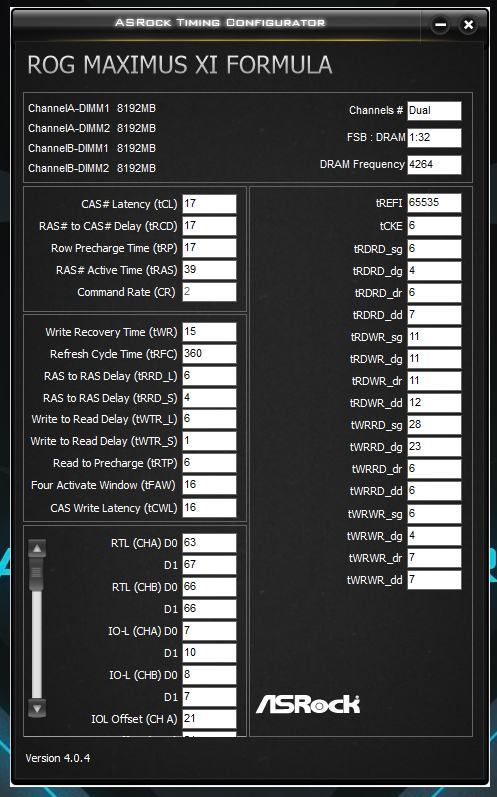Click the tRDRD_dr value field
The width and height of the screenshot is (497, 797).
point(434,293)
